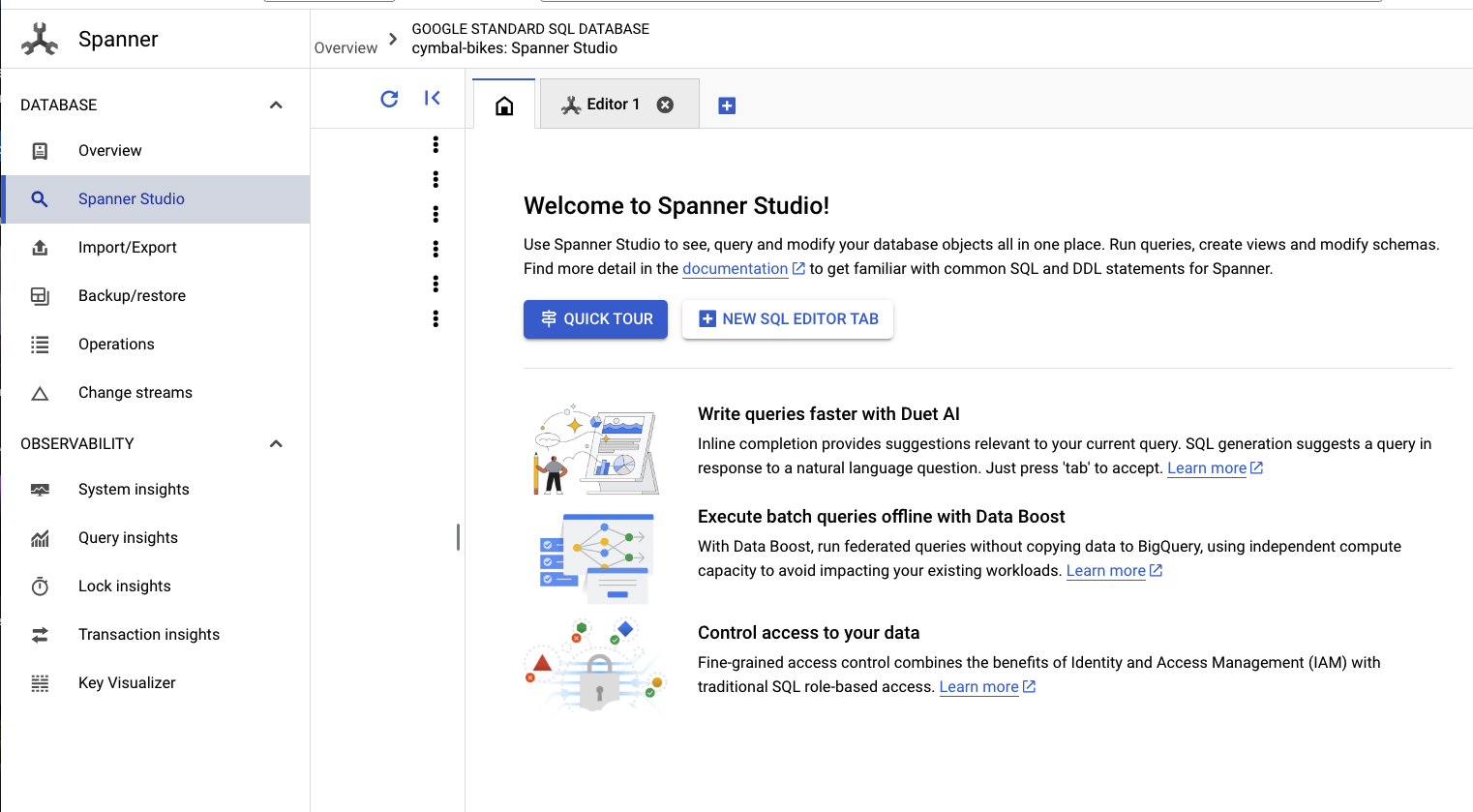Collapse the explorer panel with arrow icon

coord(433,98)
